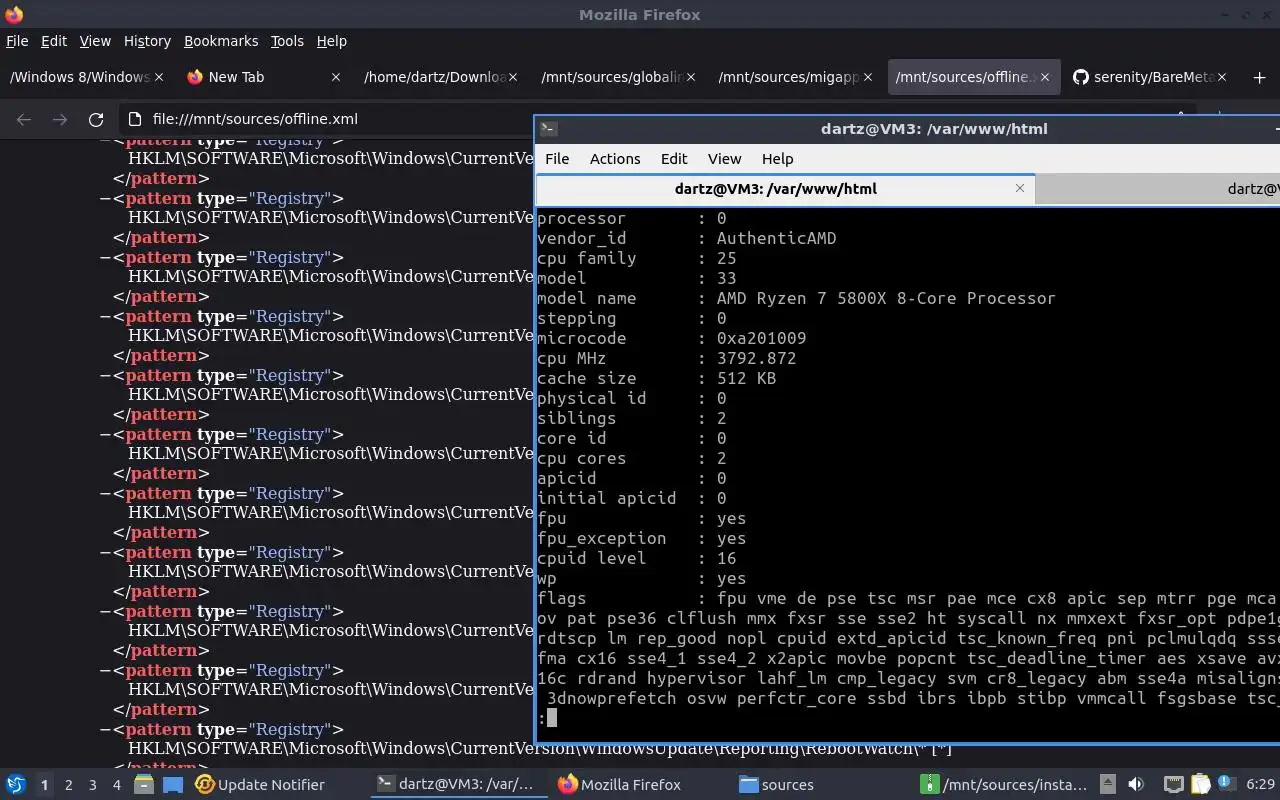Click the notification tray icon with the badge

point(1226,785)
